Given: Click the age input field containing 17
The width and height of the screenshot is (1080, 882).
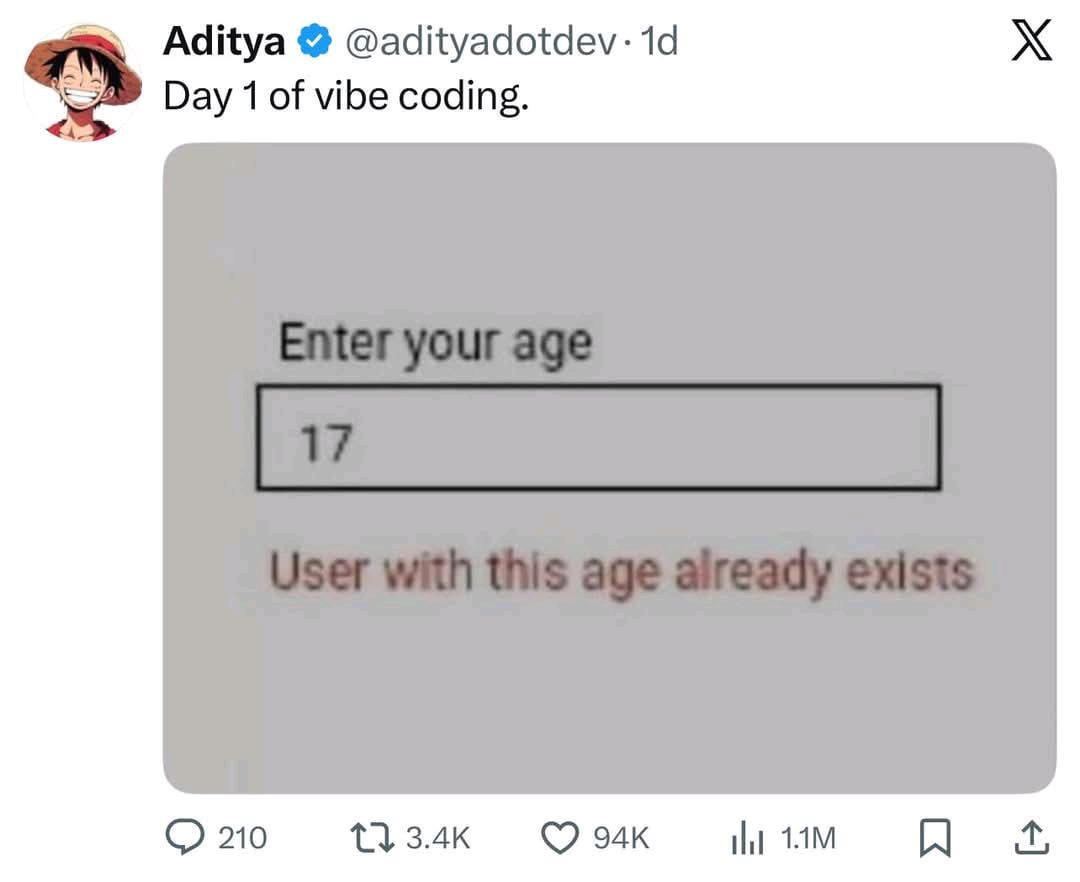Looking at the screenshot, I should click(x=597, y=438).
